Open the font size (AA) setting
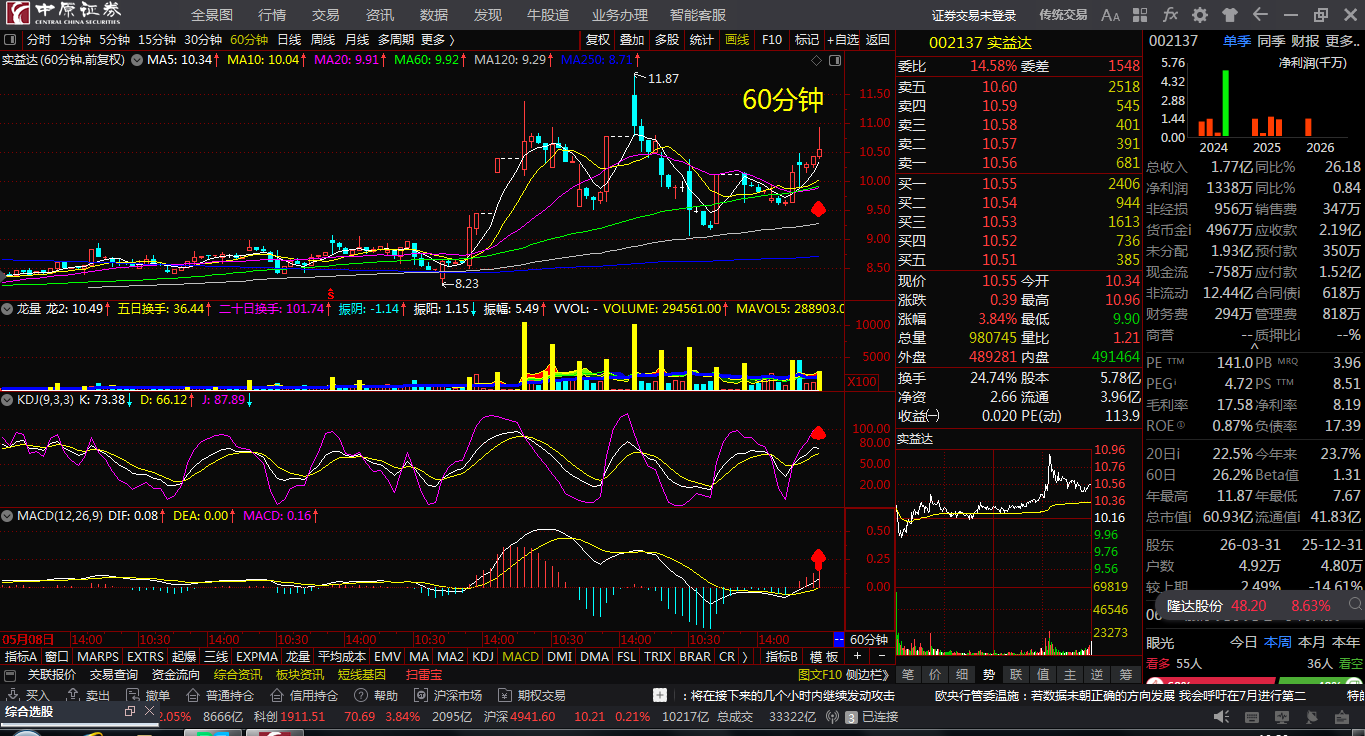The image size is (1365, 736). 1111,15
